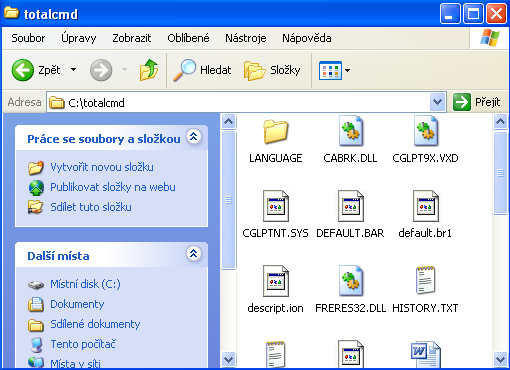The width and height of the screenshot is (510, 370).
Task: Select the CGLPTNT.SYS file icon
Action: pos(275,206)
